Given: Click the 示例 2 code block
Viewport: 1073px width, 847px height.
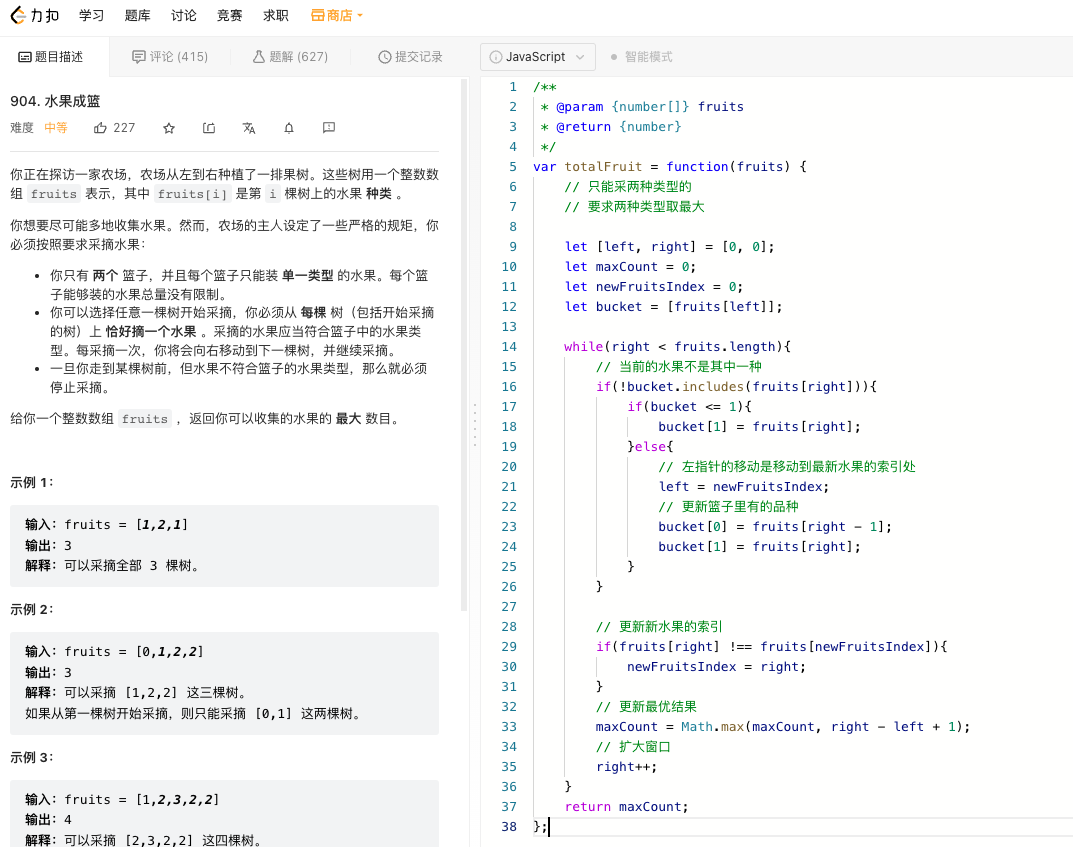Looking at the screenshot, I should pyautogui.click(x=224, y=683).
